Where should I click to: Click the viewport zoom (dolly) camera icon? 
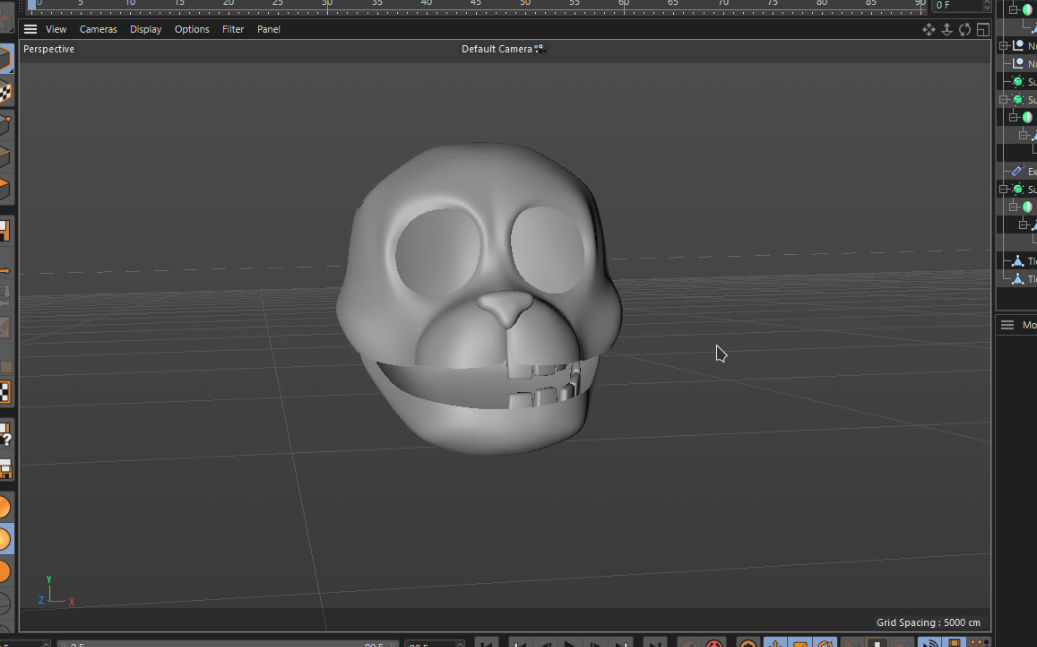tap(947, 29)
